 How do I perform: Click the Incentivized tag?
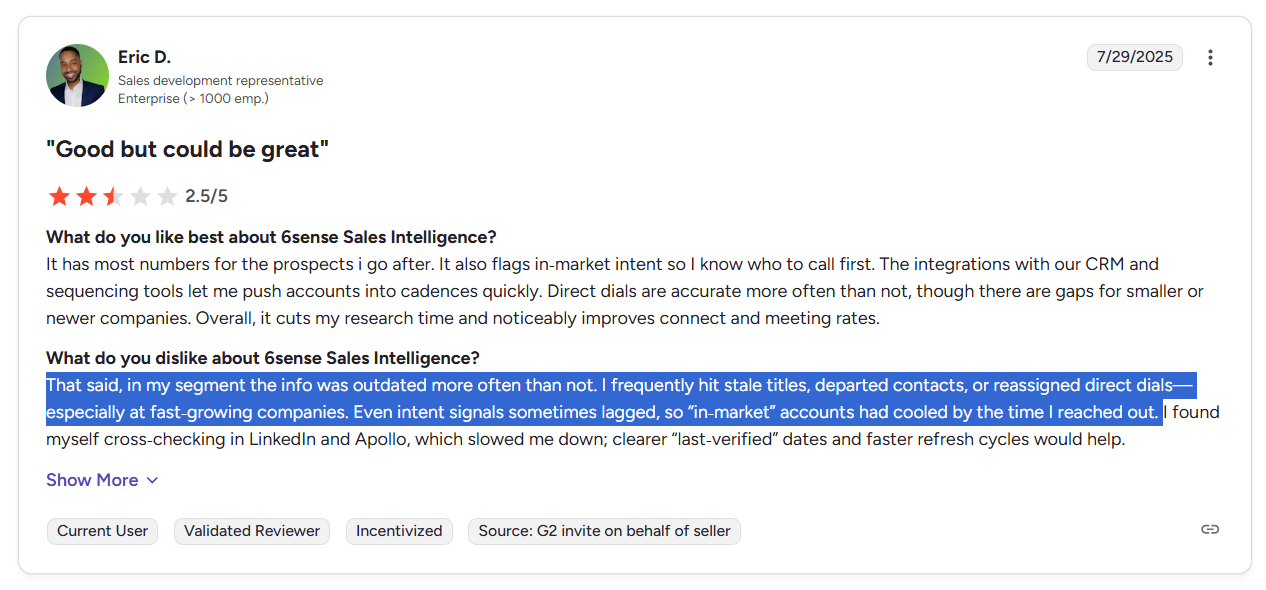[399, 531]
